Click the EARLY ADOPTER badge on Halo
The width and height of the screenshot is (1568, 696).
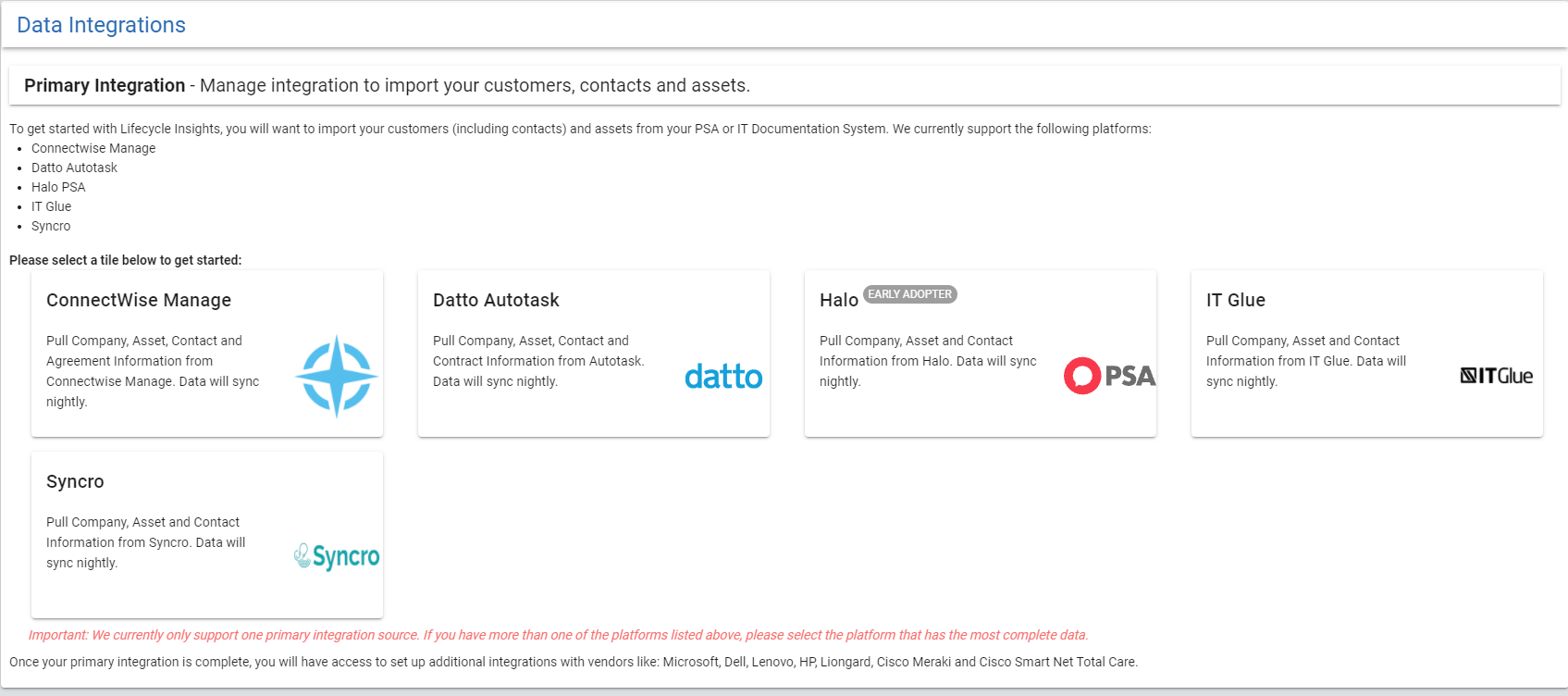click(x=909, y=294)
